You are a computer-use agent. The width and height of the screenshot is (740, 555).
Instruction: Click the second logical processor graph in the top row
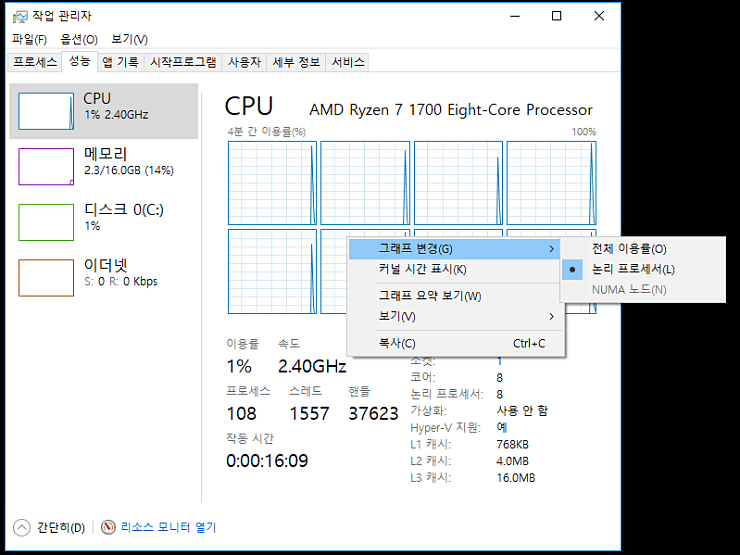(365, 183)
